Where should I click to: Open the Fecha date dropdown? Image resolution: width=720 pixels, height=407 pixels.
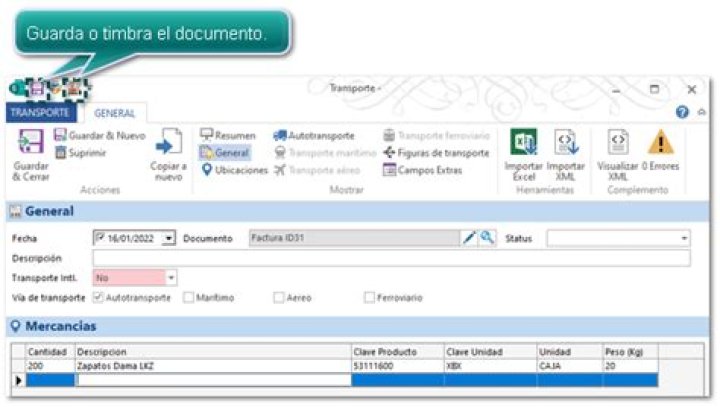tap(168, 239)
